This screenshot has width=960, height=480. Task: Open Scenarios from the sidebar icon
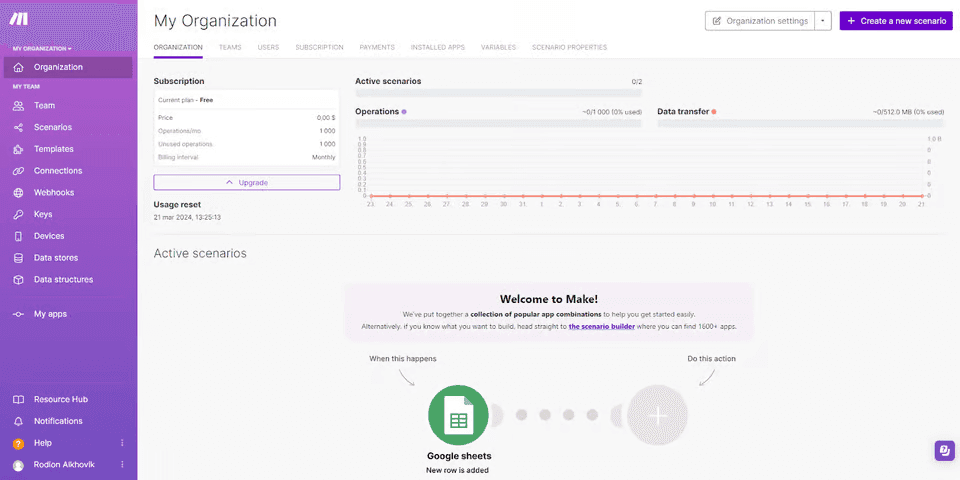pos(18,127)
